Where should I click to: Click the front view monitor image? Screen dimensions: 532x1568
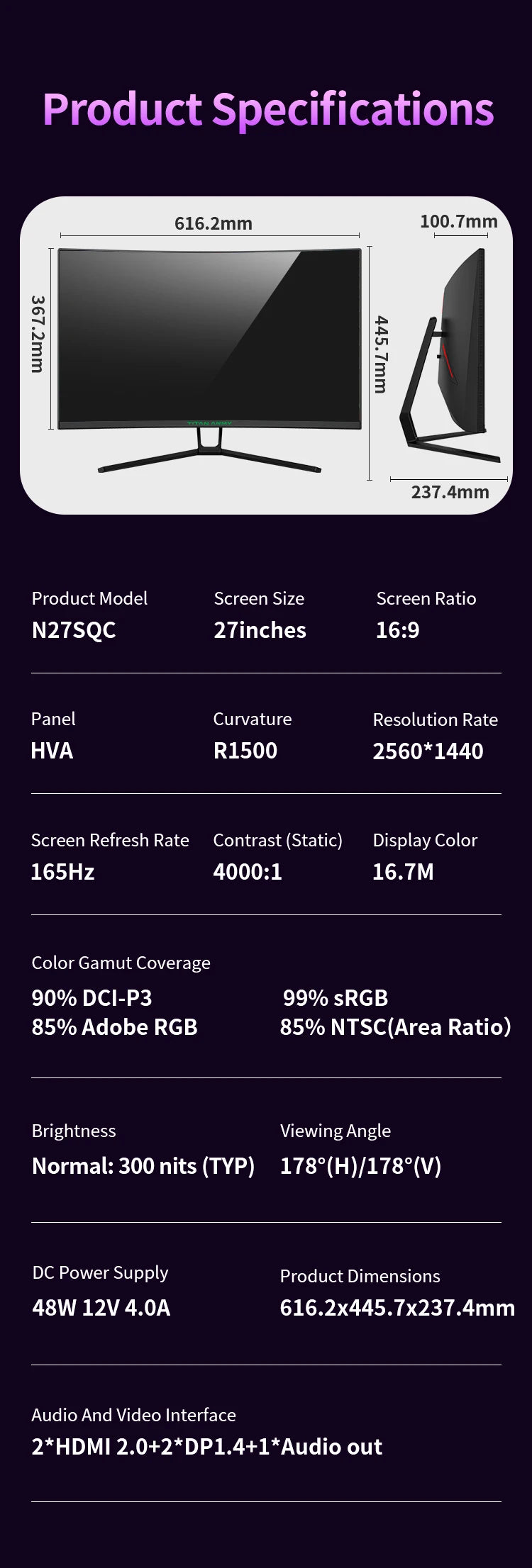point(209,340)
